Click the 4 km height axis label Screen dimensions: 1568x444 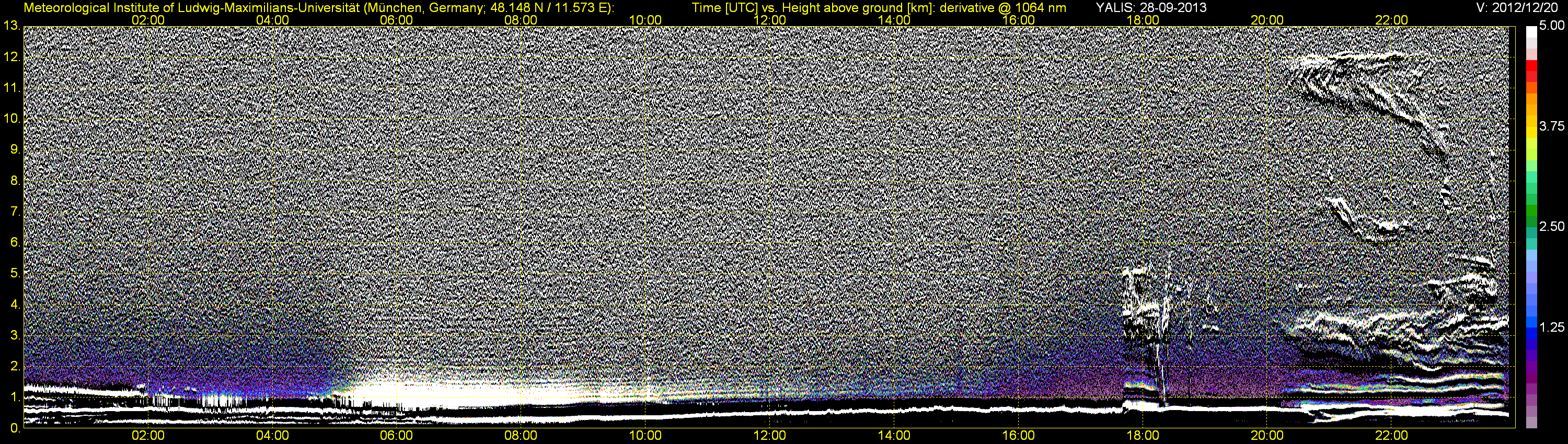(x=15, y=305)
